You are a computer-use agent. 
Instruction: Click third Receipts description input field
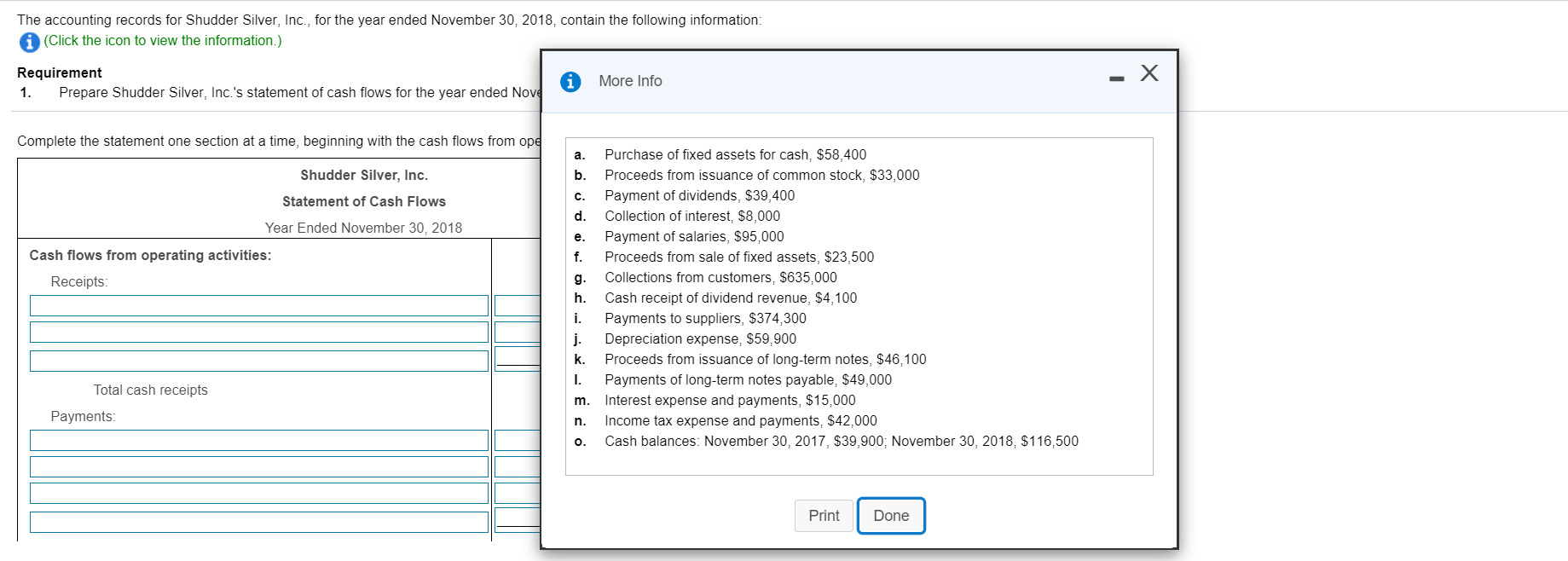[x=259, y=361]
